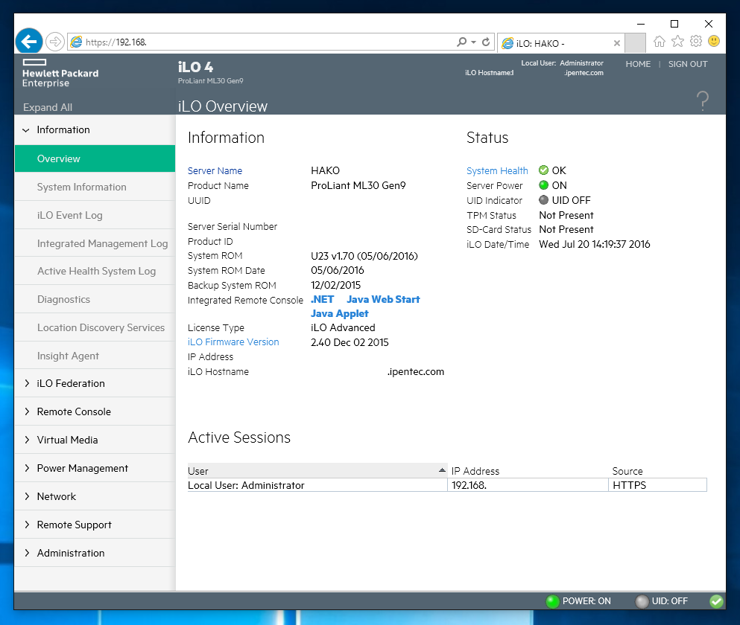Click Expand All in sidebar
740x625 pixels.
click(48, 107)
